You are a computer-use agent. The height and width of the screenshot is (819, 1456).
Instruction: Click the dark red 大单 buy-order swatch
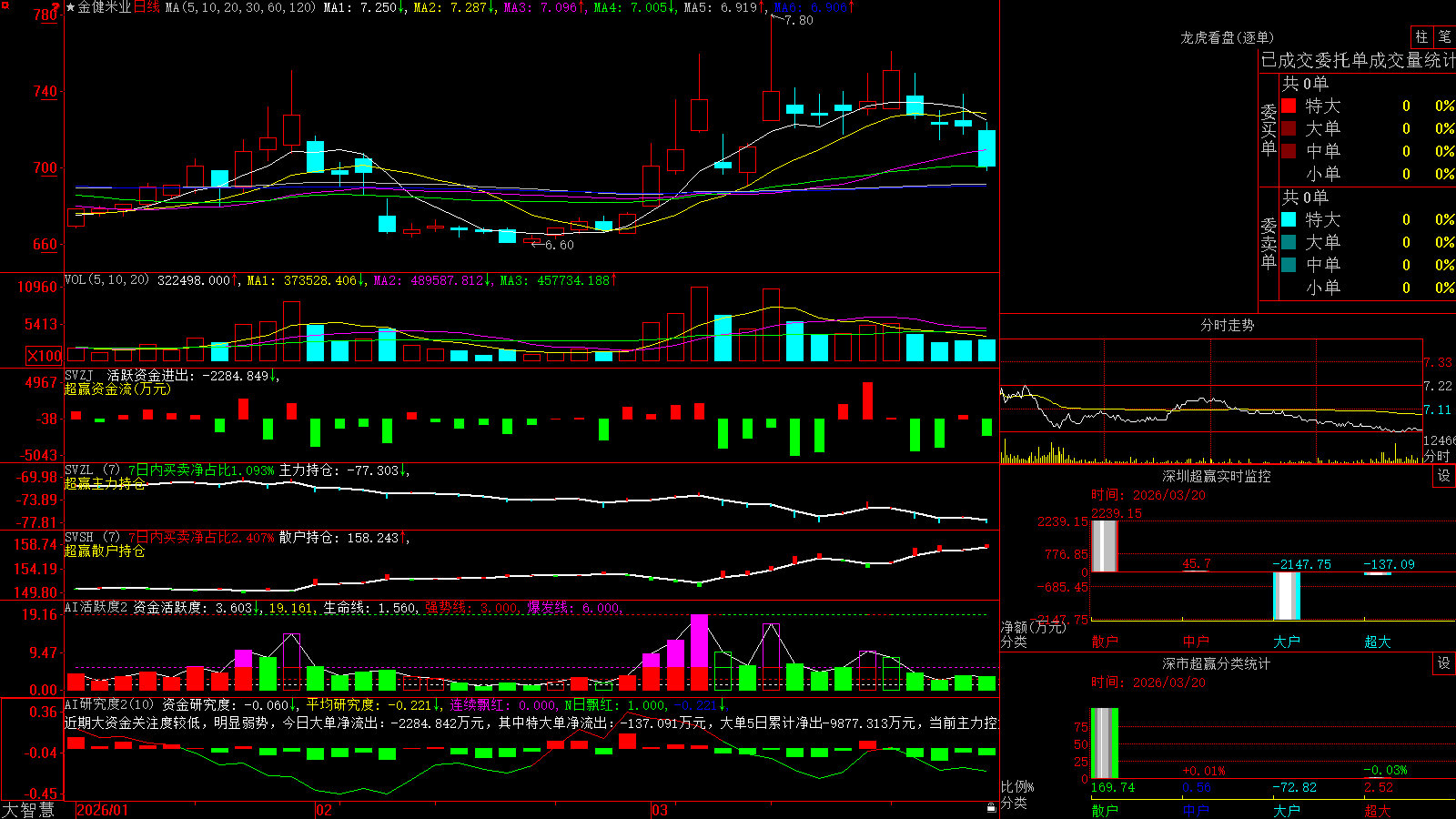(1289, 128)
